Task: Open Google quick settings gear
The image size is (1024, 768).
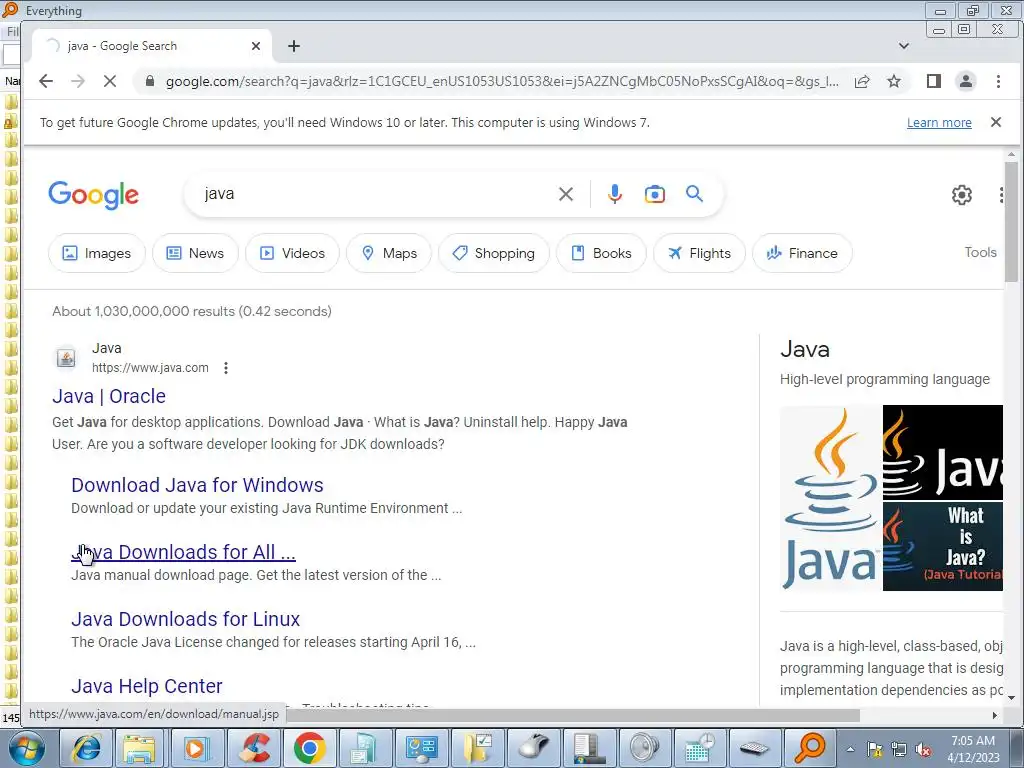Action: (x=961, y=195)
